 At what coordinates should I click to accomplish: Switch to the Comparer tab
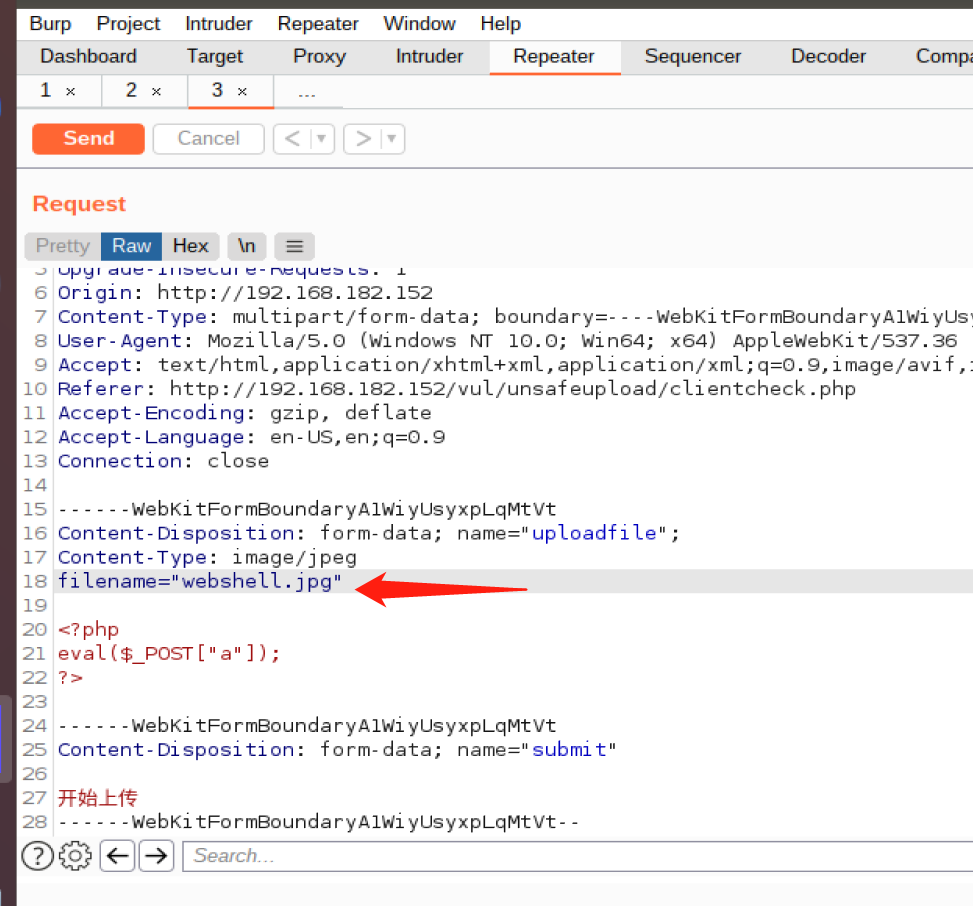click(943, 56)
